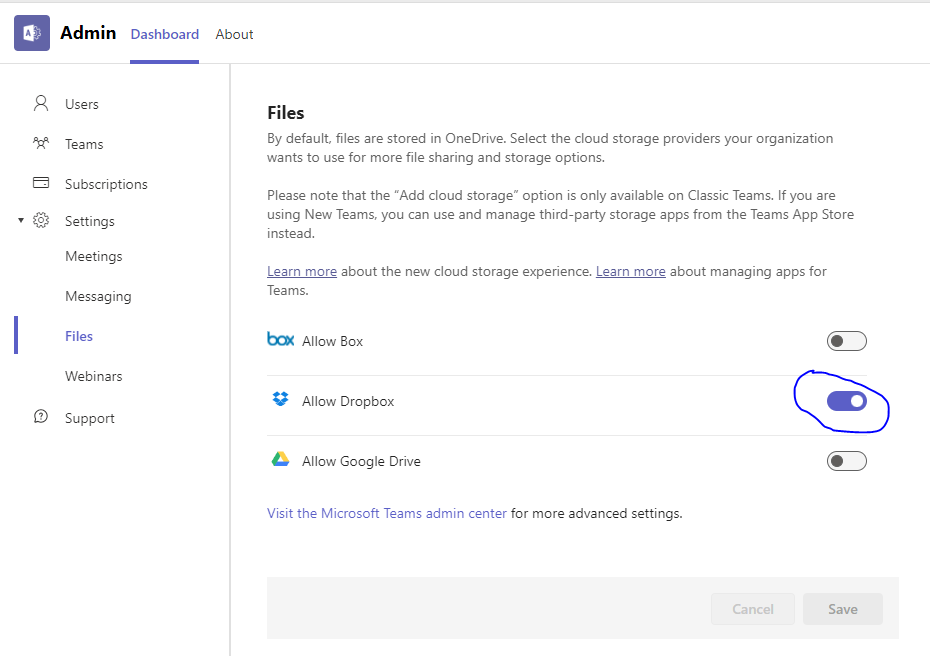This screenshot has height=656, width=930.
Task: Collapse the Settings section chevron
Action: click(21, 220)
